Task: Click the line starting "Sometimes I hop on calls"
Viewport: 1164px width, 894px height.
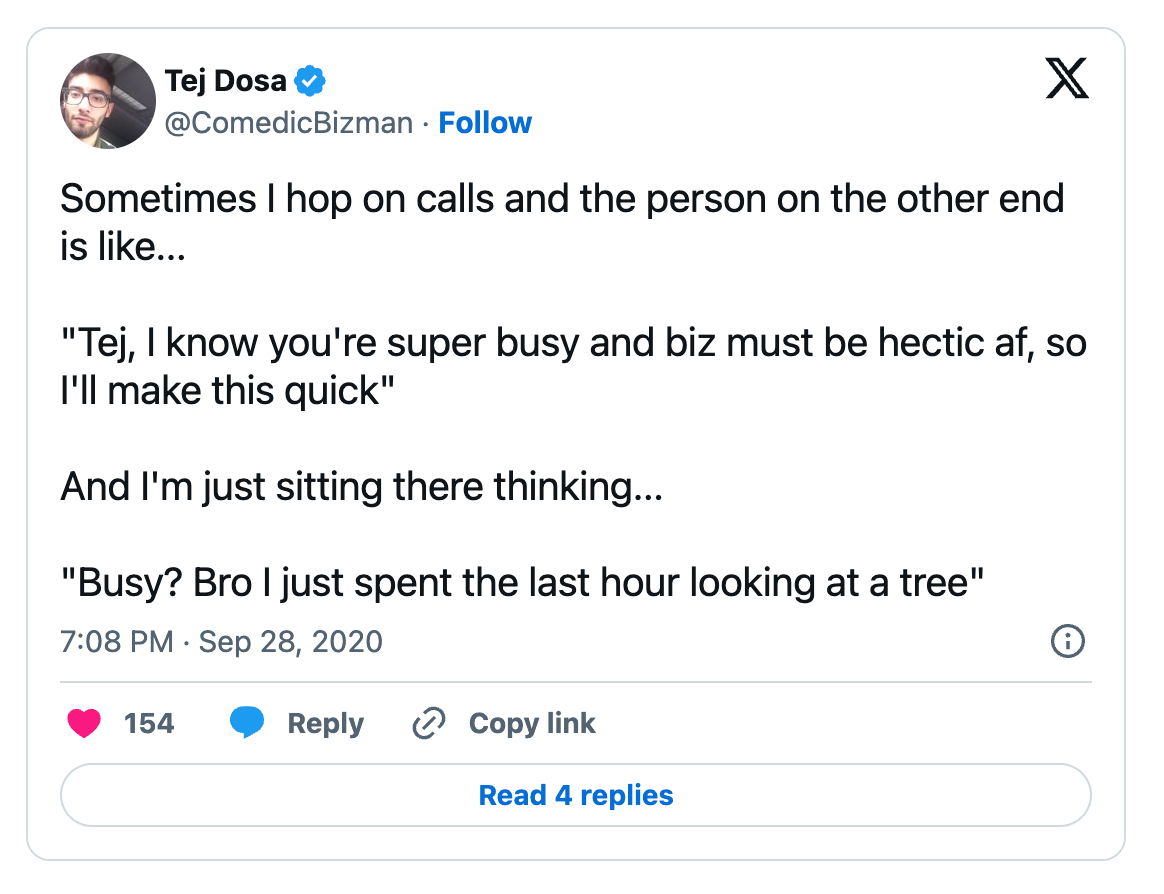Action: click(561, 199)
